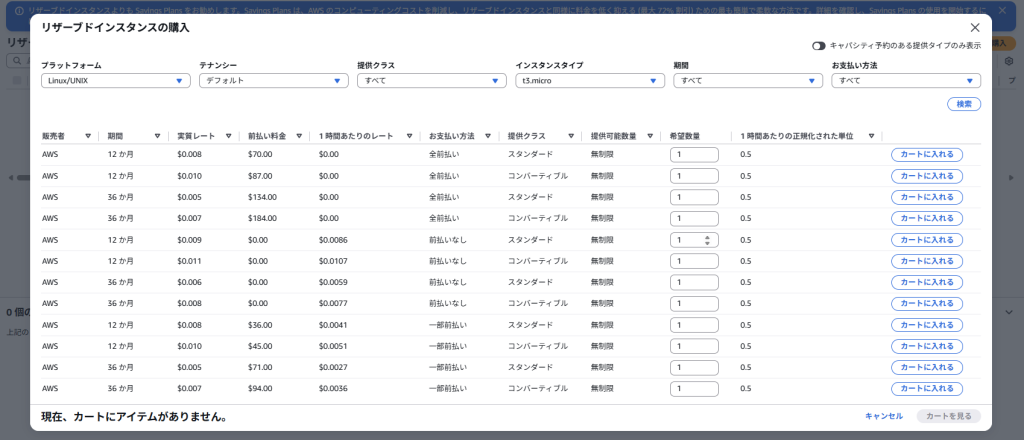Image resolution: width=1024 pixels, height=440 pixels.
Task: Click キャンセル link at dialog bottom
Action: pos(883,416)
